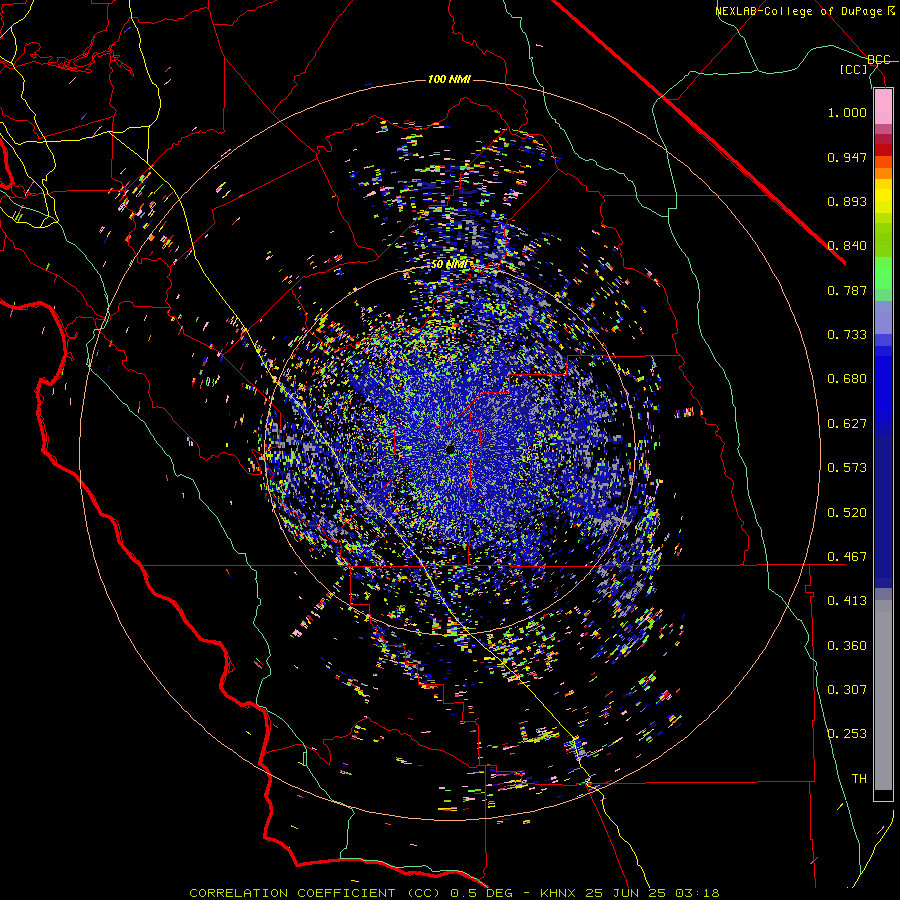Click the 25 JUN 25 date text
The height and width of the screenshot is (900, 900).
(627, 893)
